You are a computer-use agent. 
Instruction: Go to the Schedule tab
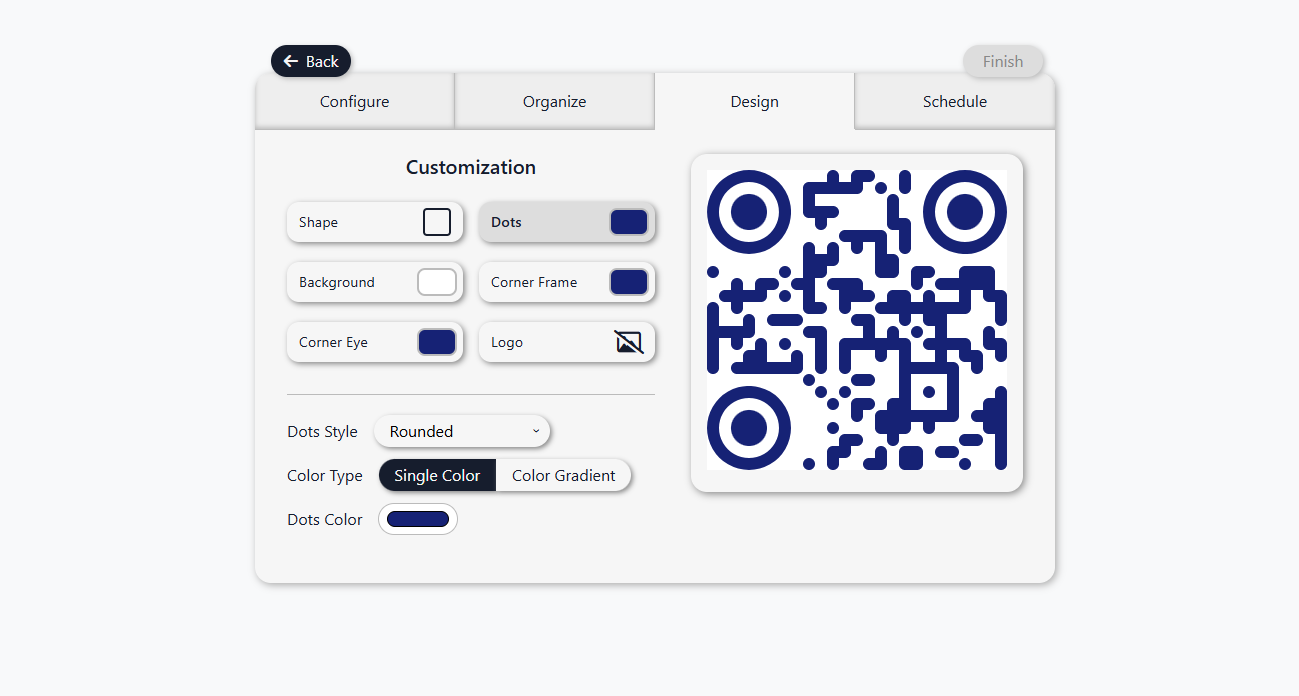(x=955, y=101)
